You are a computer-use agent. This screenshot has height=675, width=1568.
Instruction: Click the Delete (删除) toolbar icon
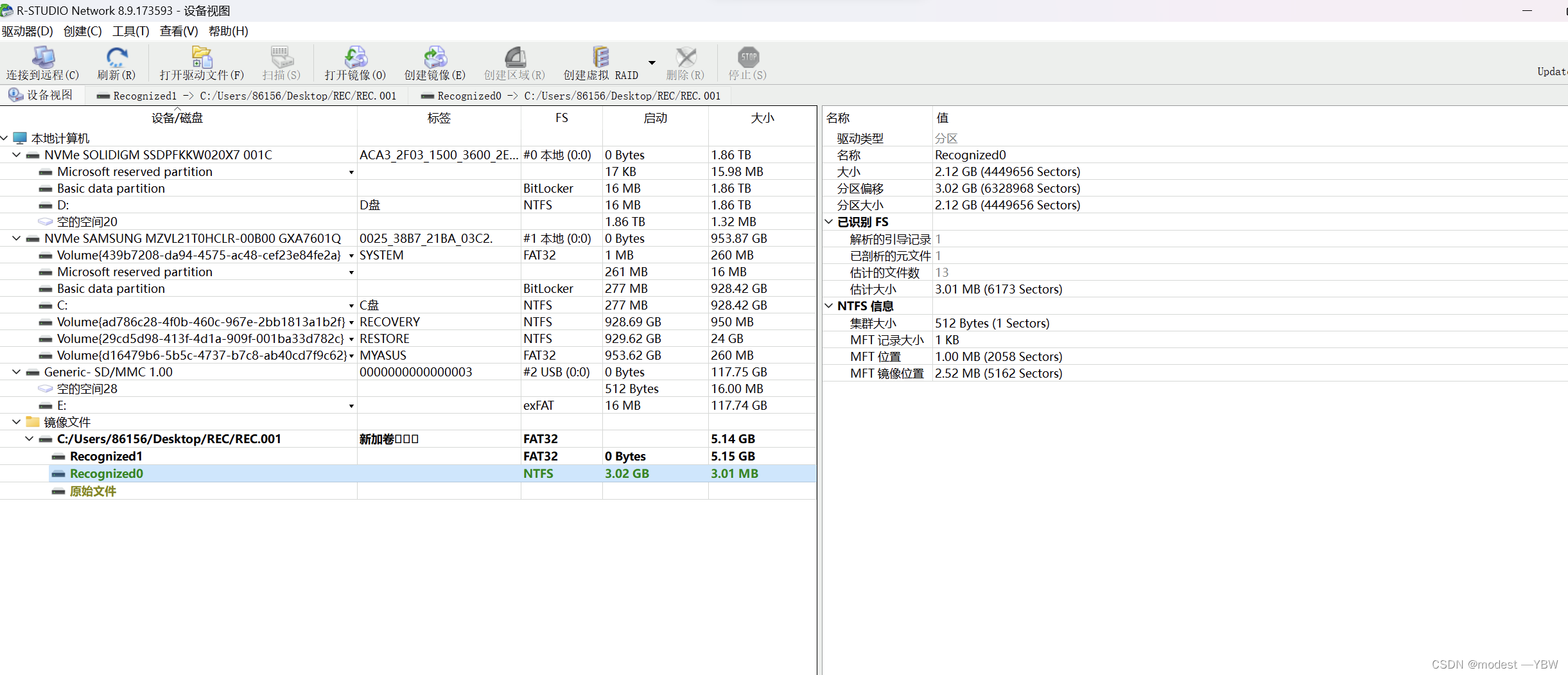(x=686, y=57)
